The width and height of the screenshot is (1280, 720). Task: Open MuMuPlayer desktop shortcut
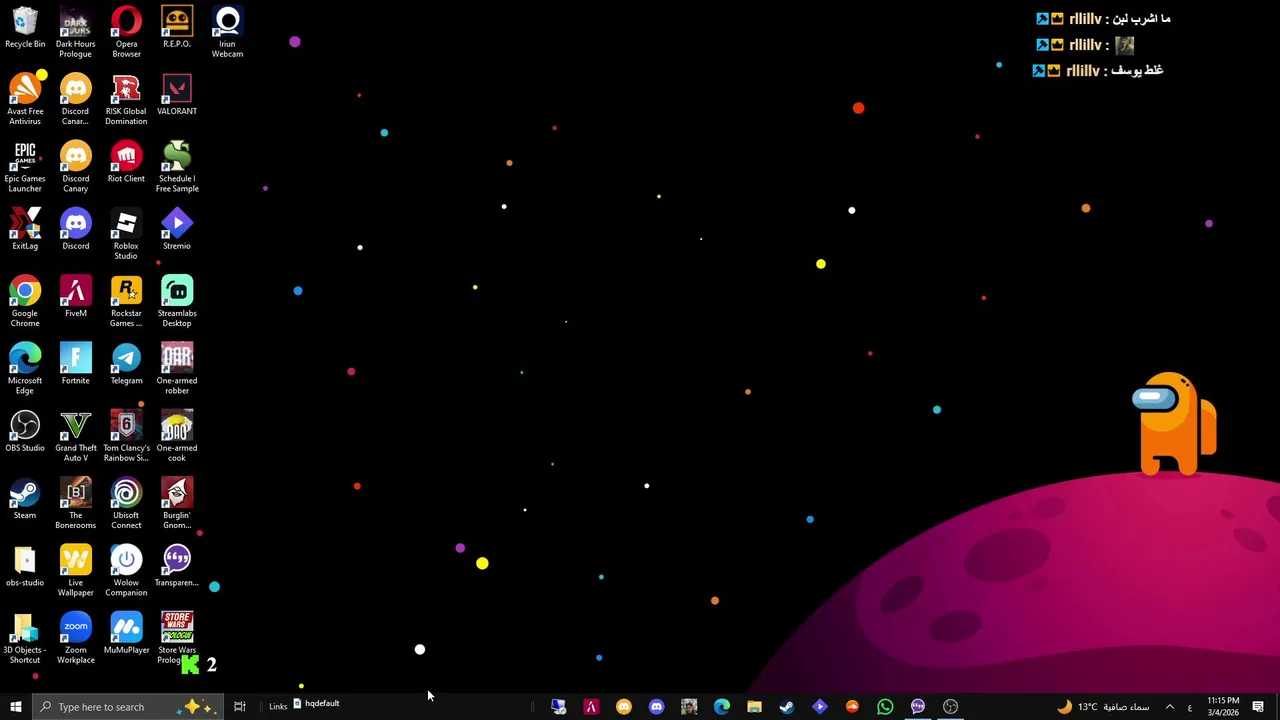(126, 633)
